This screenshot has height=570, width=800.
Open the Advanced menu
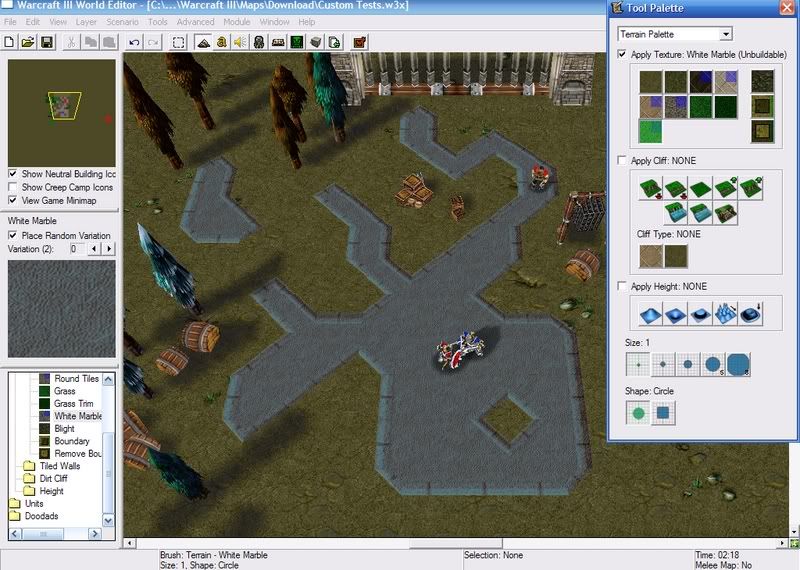(x=195, y=22)
